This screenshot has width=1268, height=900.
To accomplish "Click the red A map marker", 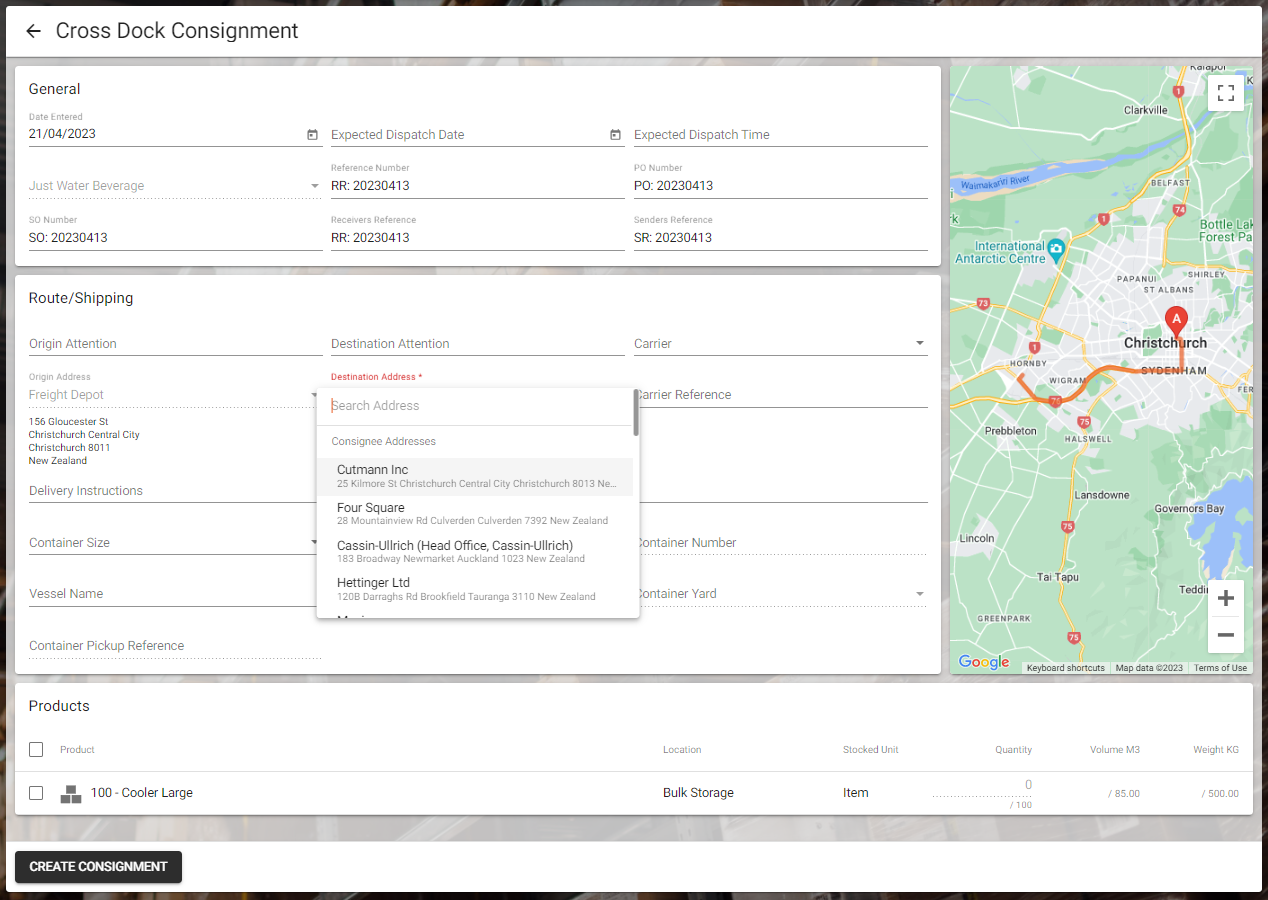I will point(1176,323).
